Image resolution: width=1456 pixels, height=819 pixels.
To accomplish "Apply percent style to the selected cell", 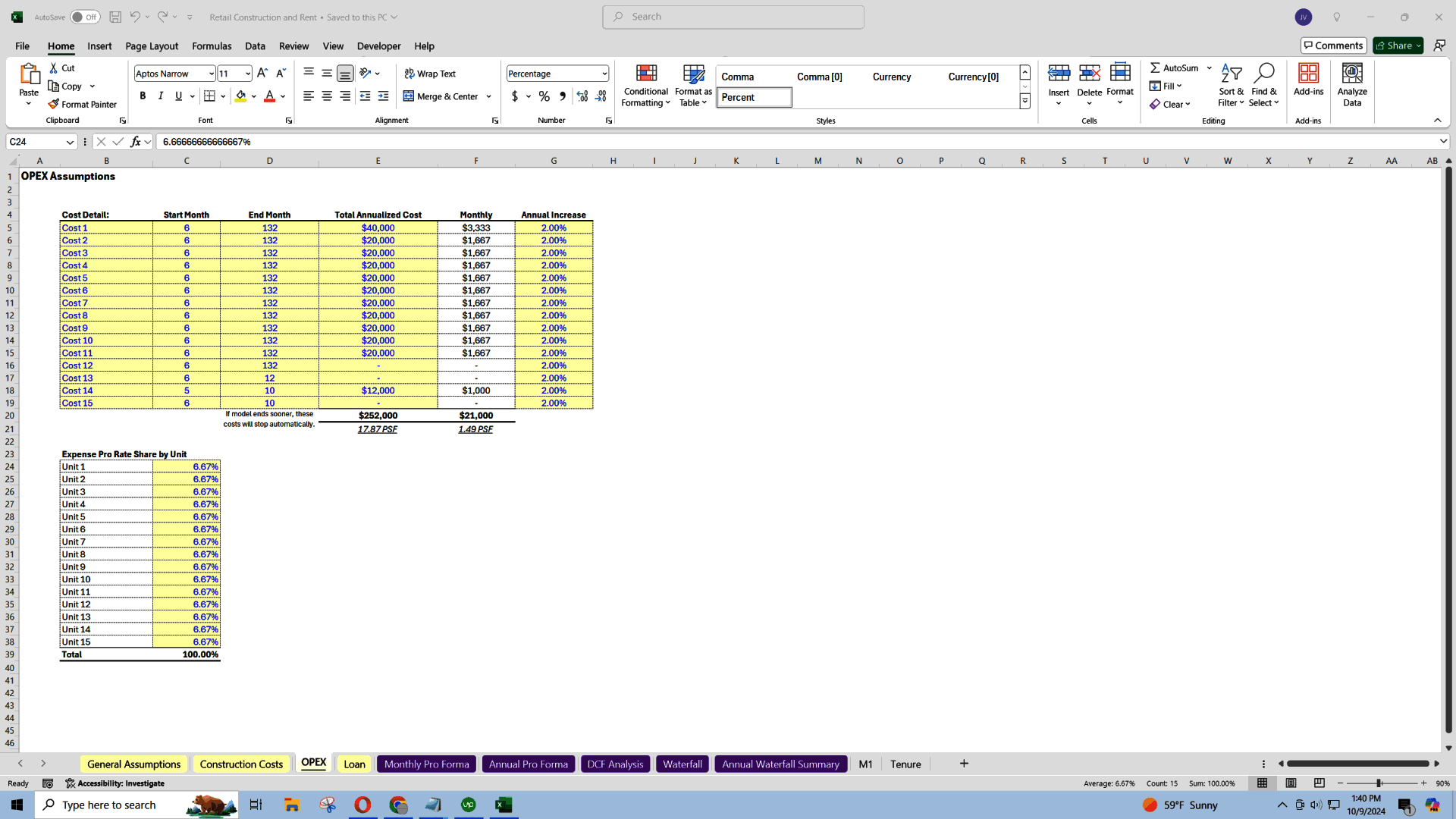I will click(544, 96).
